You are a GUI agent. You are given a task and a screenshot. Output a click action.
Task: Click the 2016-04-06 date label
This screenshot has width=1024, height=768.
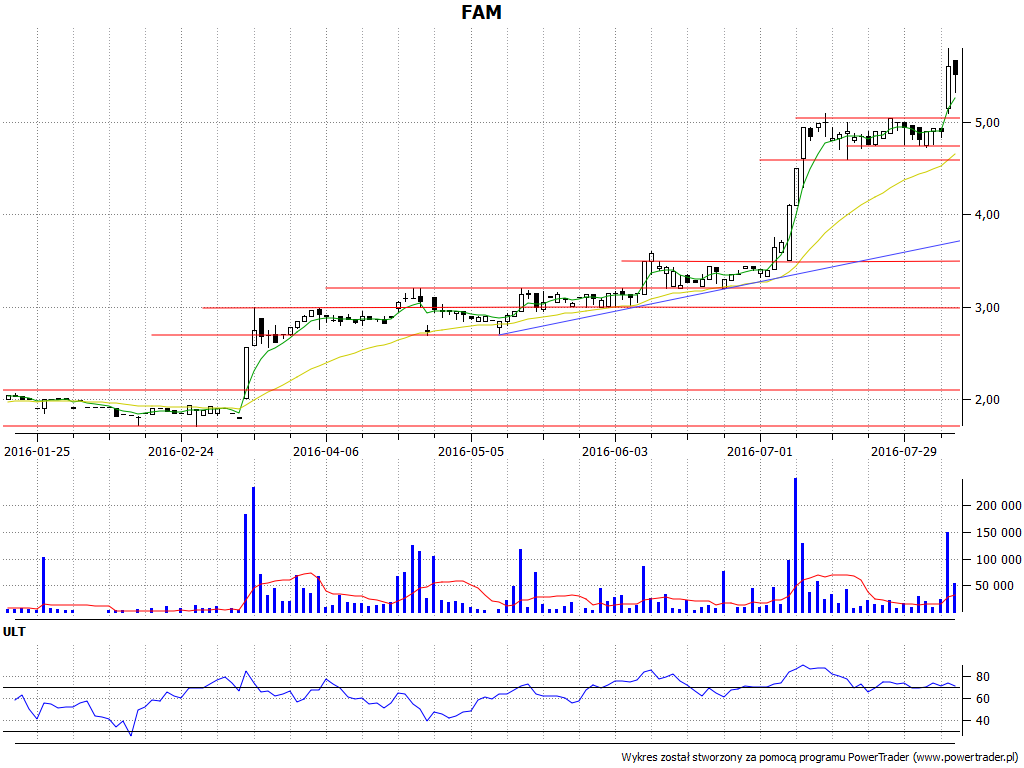tap(325, 451)
